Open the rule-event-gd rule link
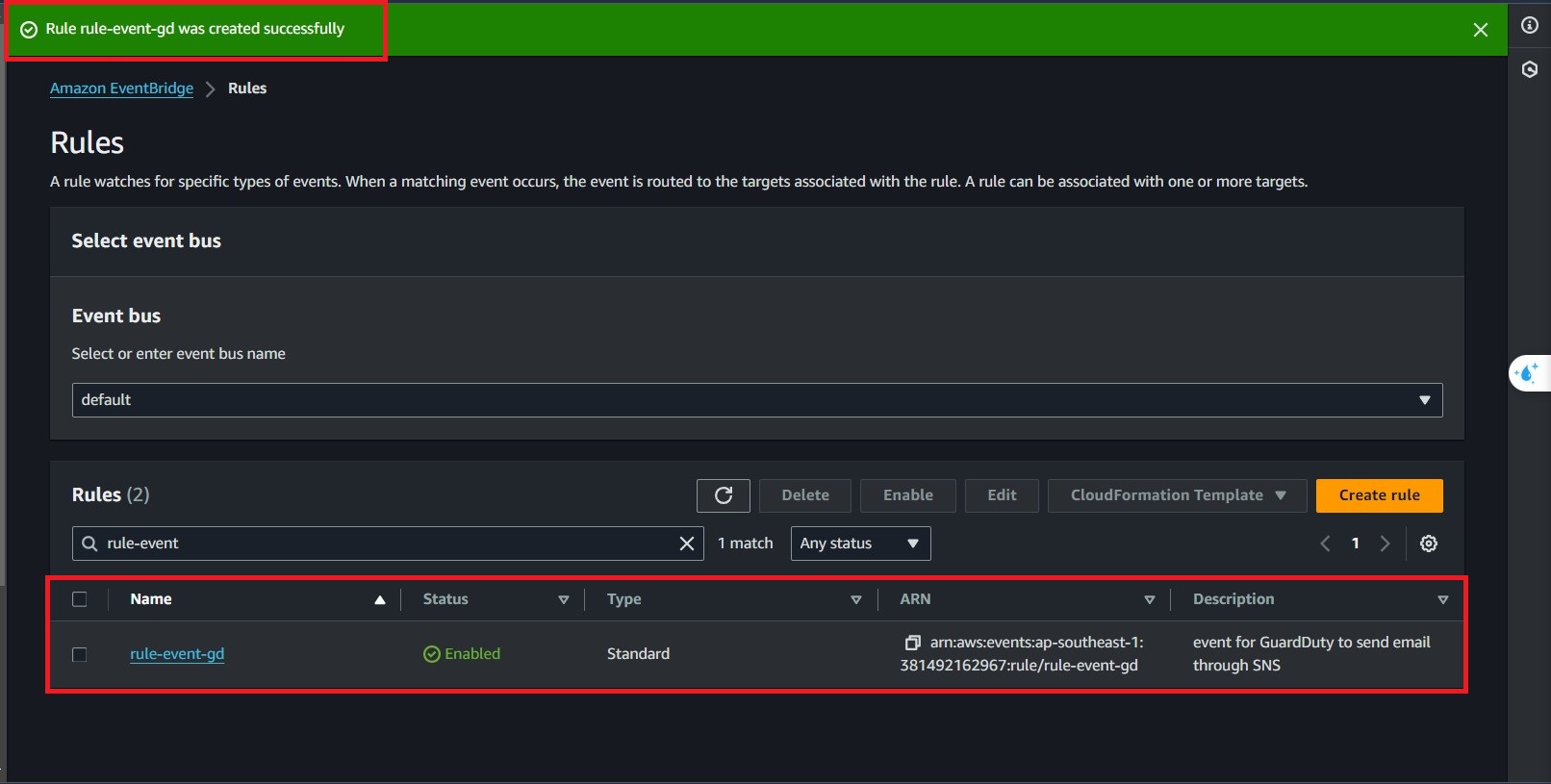The width and height of the screenshot is (1551, 784). pos(177,654)
